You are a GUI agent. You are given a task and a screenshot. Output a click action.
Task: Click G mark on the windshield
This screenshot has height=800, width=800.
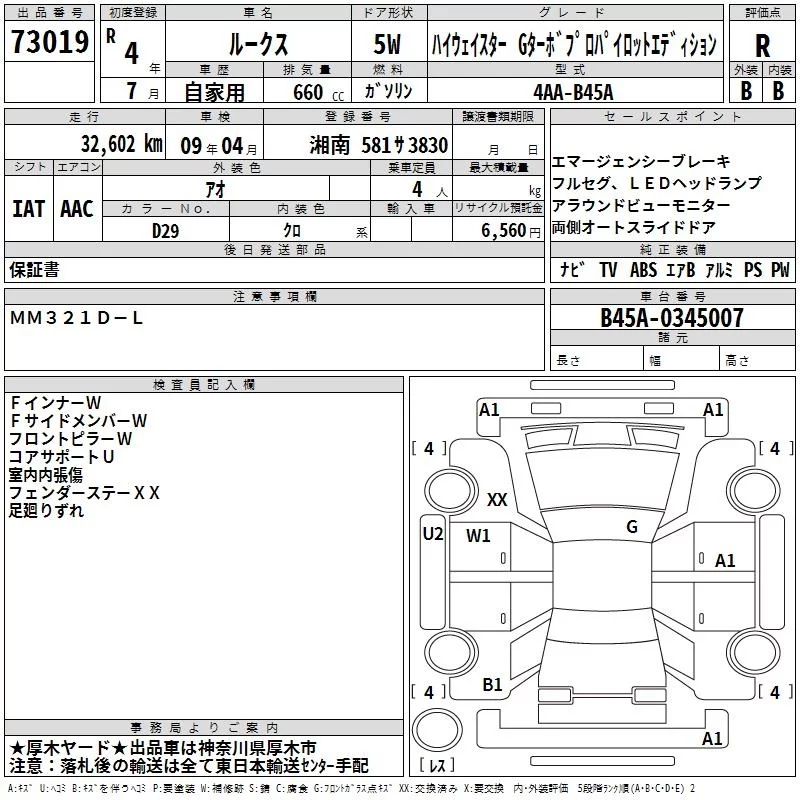632,526
